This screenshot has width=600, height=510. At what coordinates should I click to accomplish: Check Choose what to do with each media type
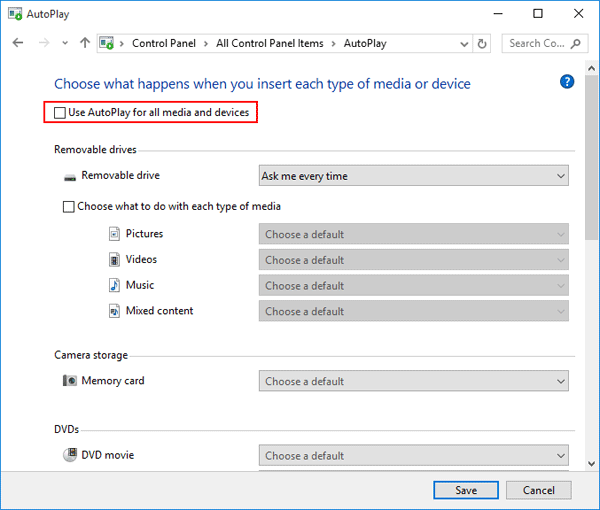click(69, 207)
